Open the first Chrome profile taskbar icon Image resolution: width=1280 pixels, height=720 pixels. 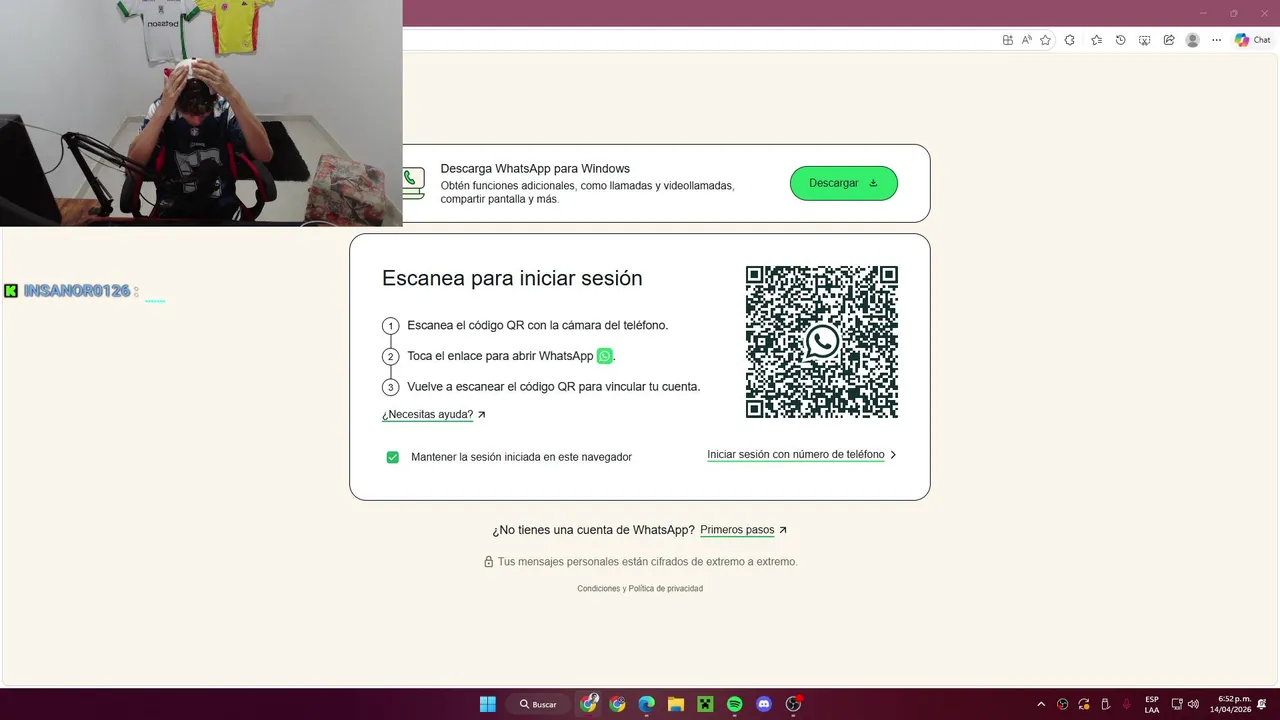coord(588,704)
